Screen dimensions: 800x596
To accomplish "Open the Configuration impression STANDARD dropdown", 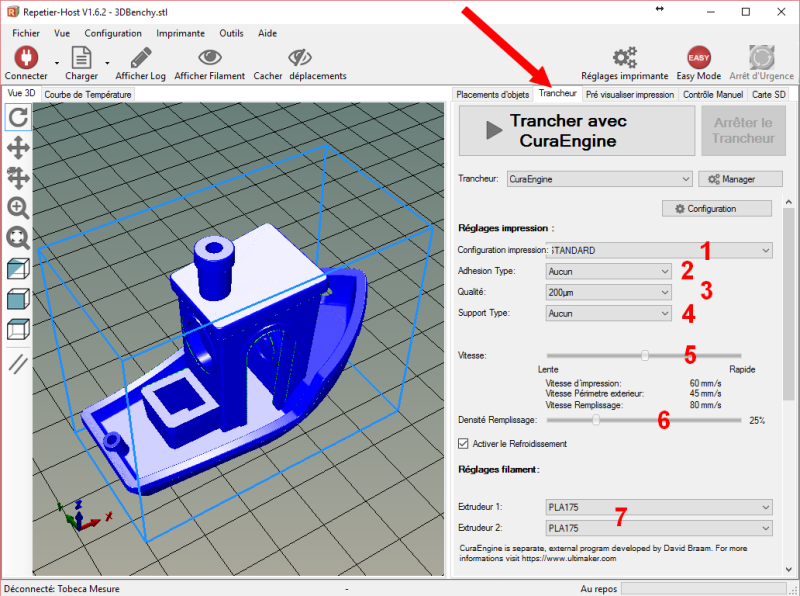I will point(658,250).
